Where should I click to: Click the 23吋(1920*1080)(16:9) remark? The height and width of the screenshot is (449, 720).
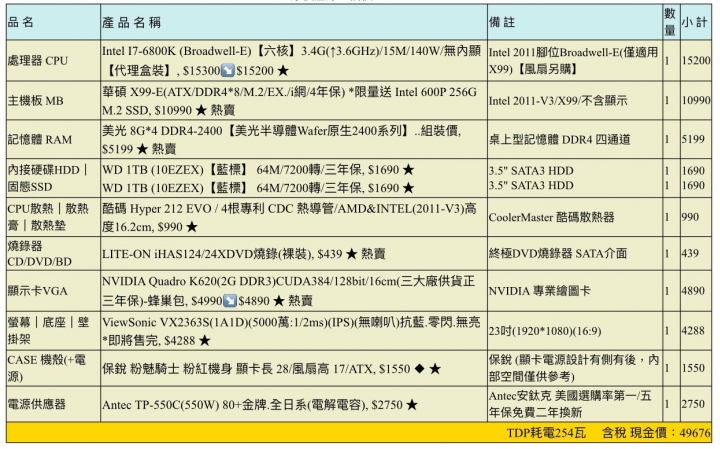[x=545, y=331]
